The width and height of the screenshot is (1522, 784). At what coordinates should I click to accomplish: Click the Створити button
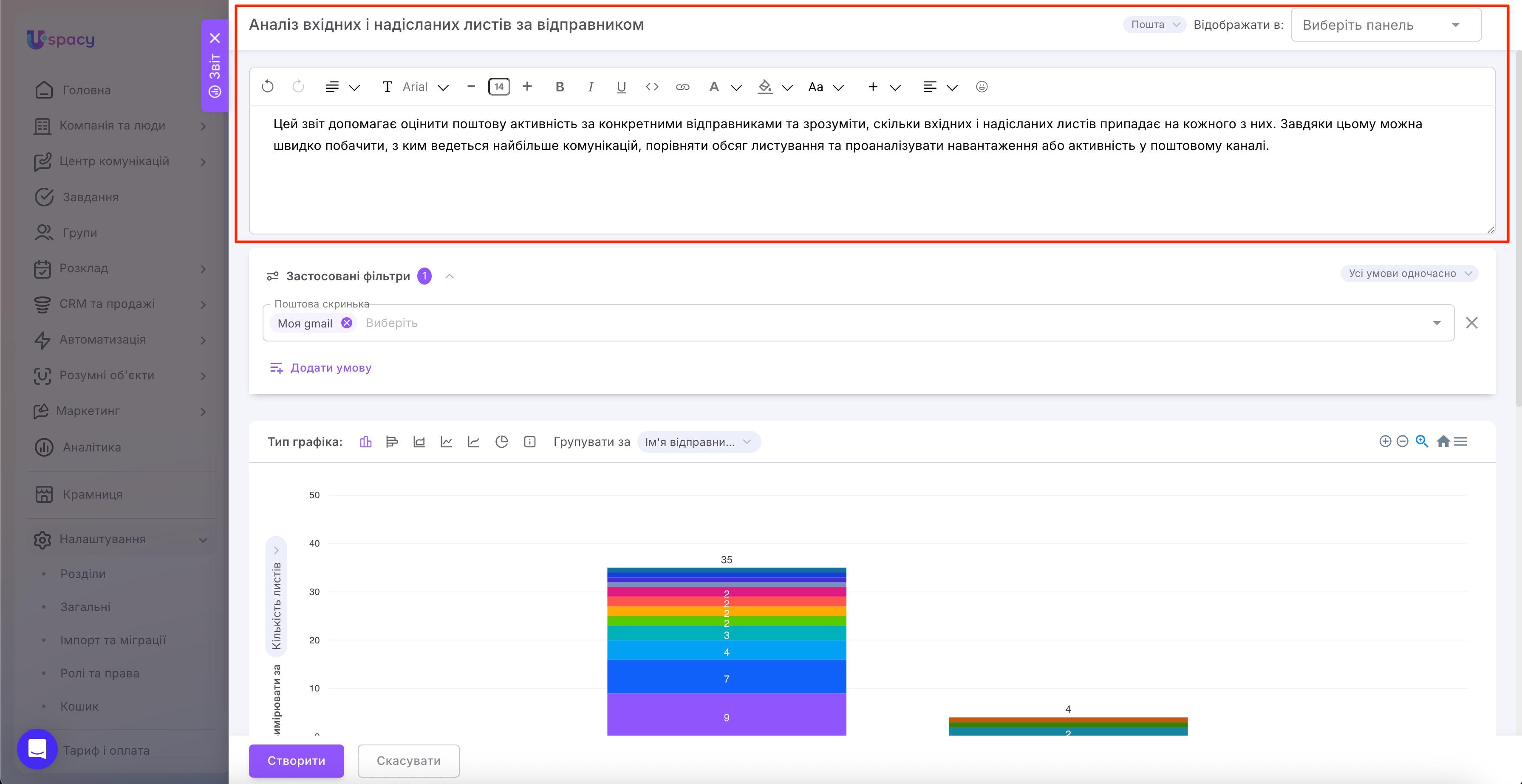coord(296,760)
